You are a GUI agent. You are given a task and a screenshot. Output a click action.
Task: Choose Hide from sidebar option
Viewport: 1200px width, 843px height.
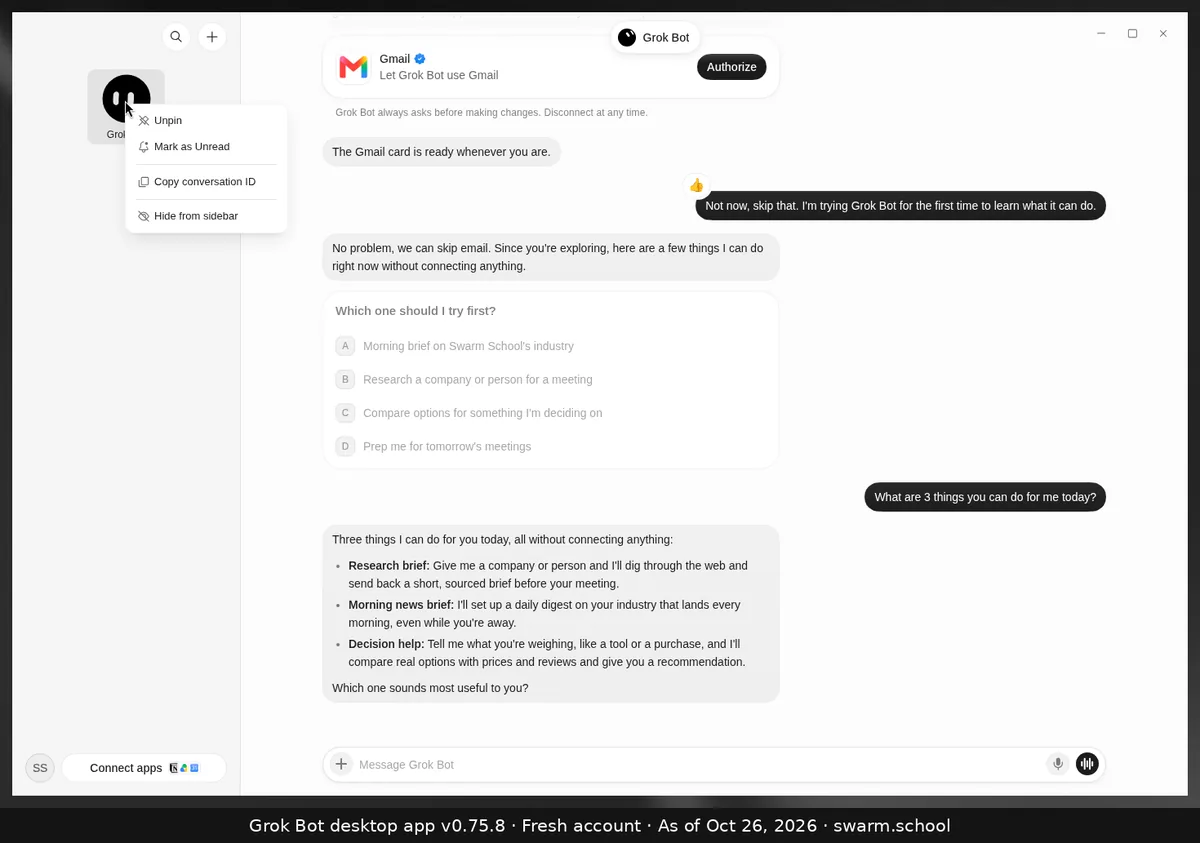click(206, 216)
